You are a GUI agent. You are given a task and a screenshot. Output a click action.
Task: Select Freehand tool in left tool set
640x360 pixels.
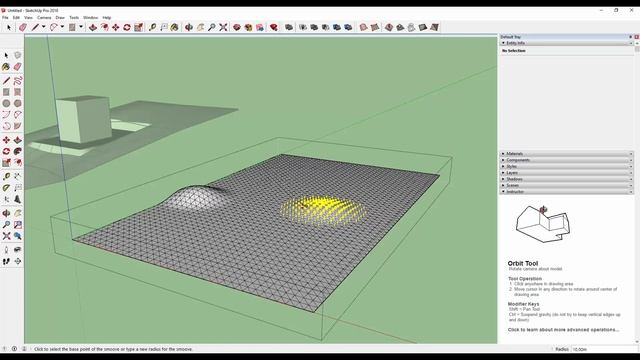click(x=18, y=80)
